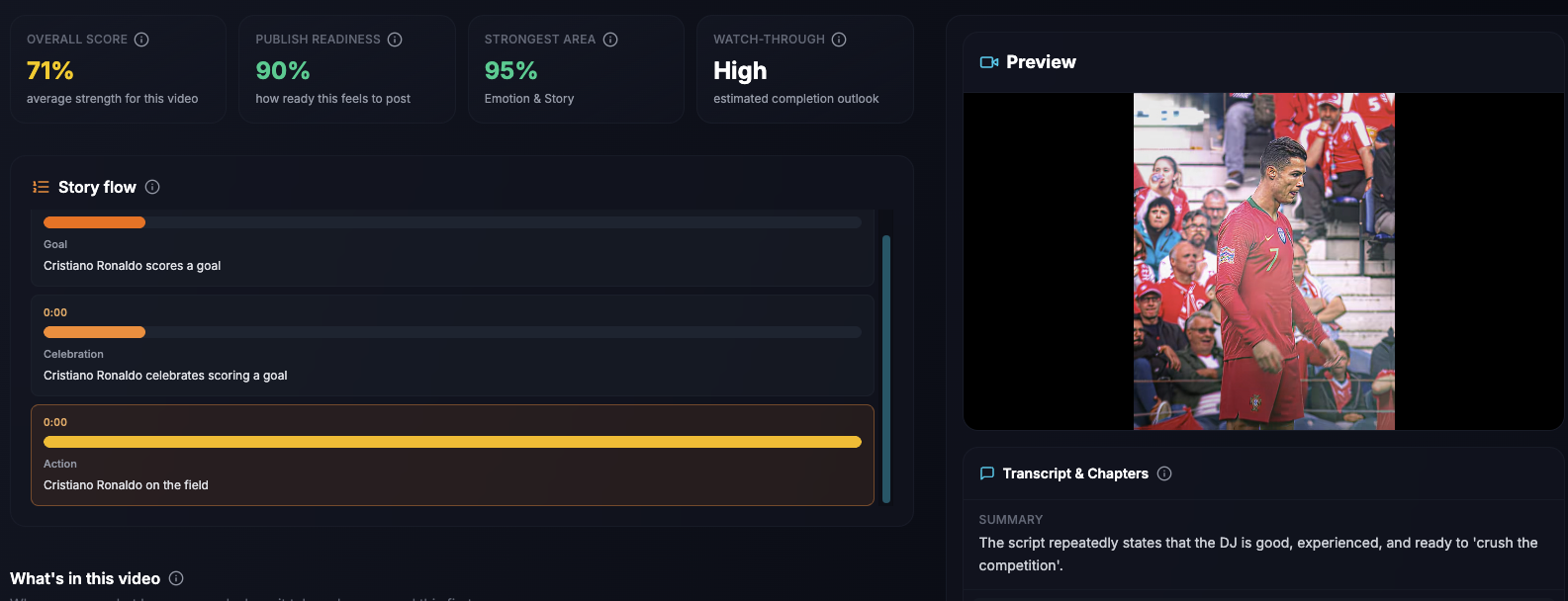Click the Story flow info icon
The image size is (1568, 601).
click(152, 187)
